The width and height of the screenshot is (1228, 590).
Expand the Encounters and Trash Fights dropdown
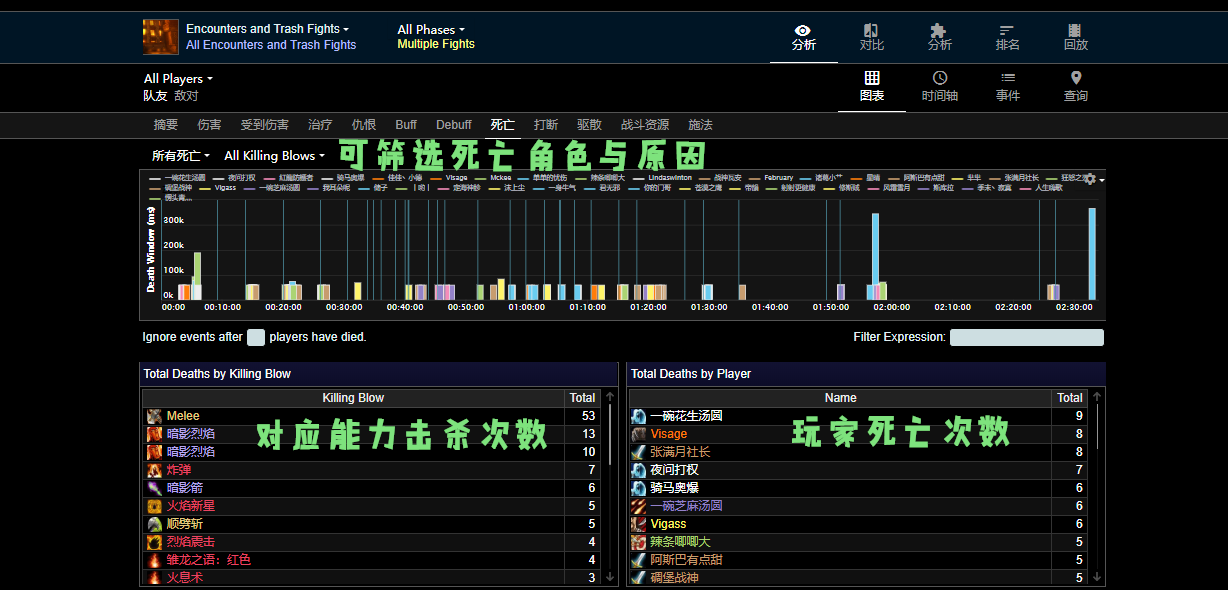[267, 29]
